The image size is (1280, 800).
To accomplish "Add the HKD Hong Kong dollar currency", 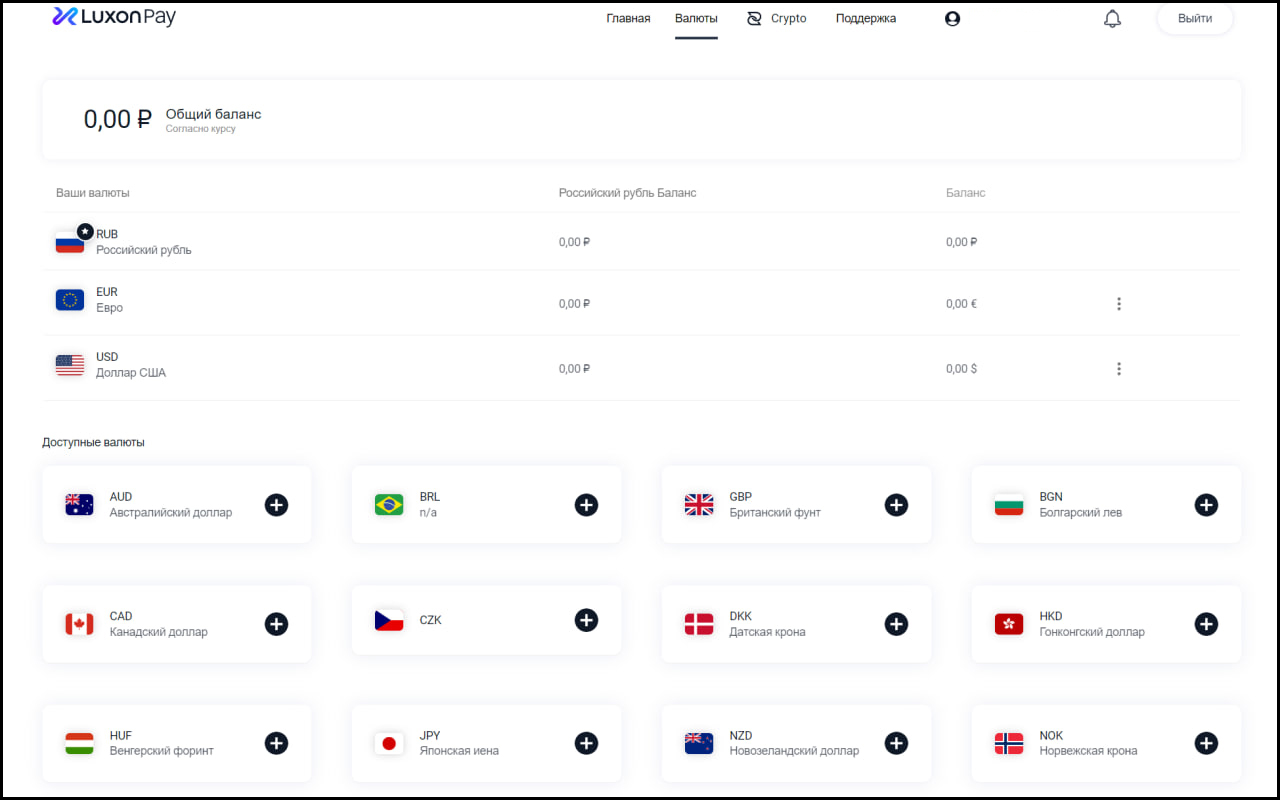I will pyautogui.click(x=1206, y=624).
